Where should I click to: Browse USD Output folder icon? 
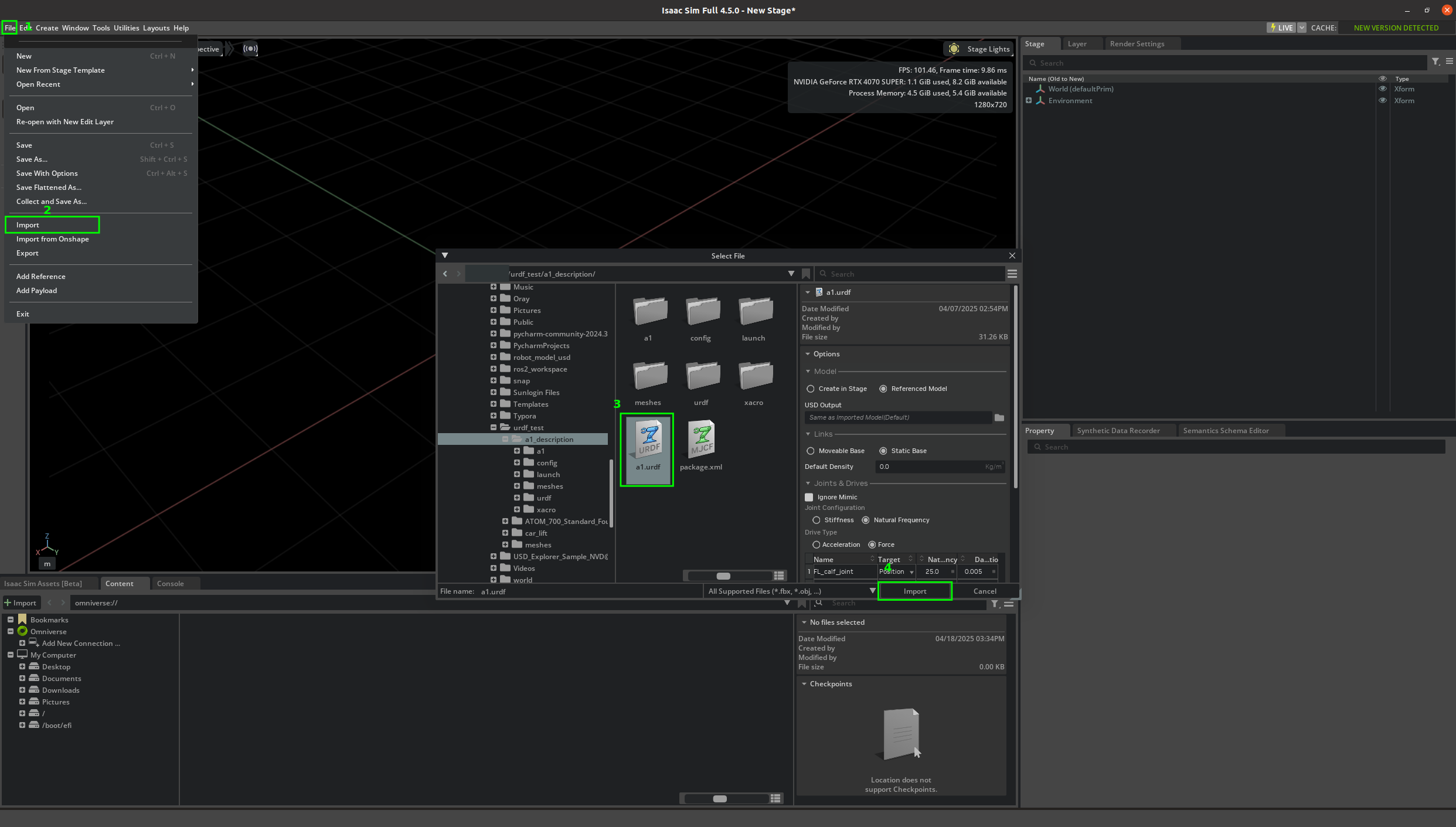tap(999, 417)
